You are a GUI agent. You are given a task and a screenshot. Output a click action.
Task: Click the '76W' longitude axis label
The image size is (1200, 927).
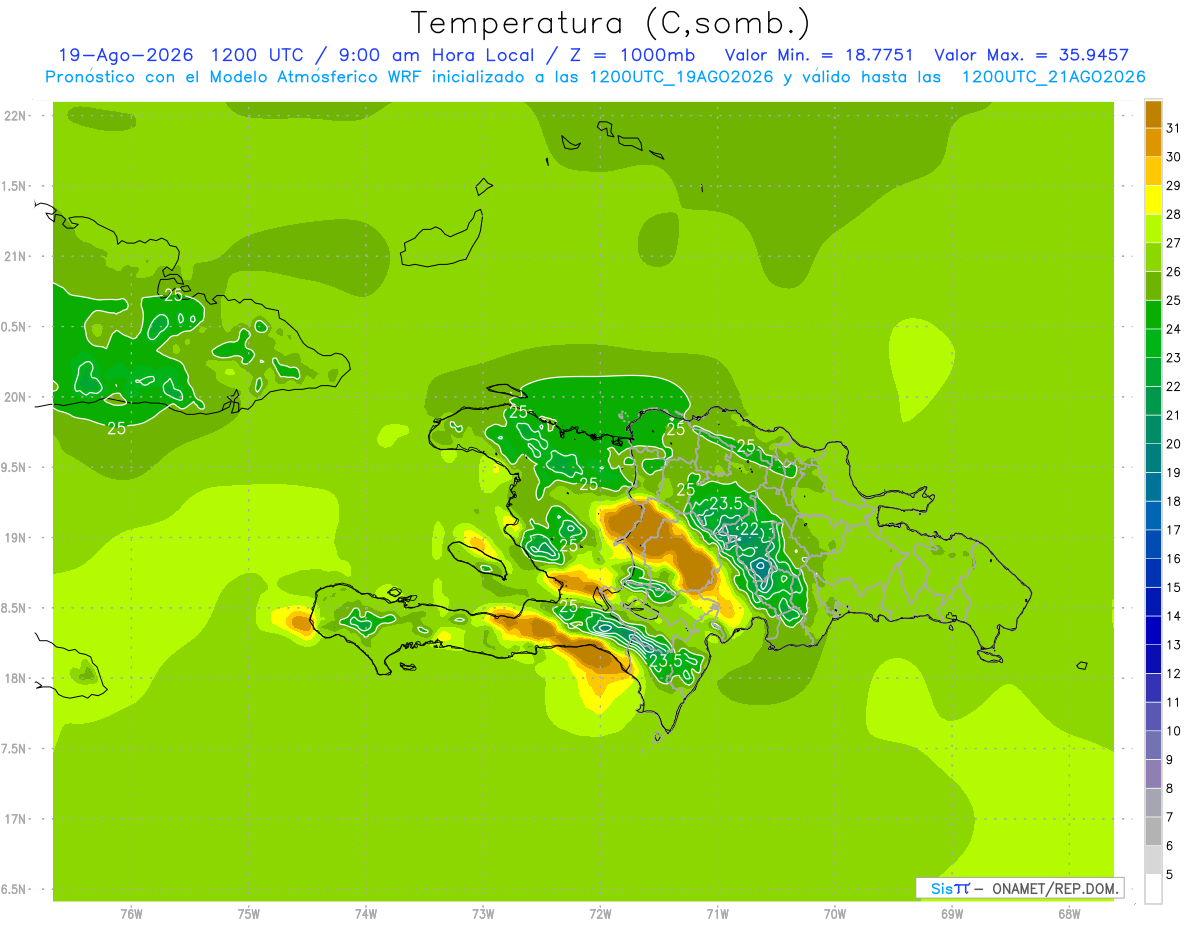click(x=131, y=914)
